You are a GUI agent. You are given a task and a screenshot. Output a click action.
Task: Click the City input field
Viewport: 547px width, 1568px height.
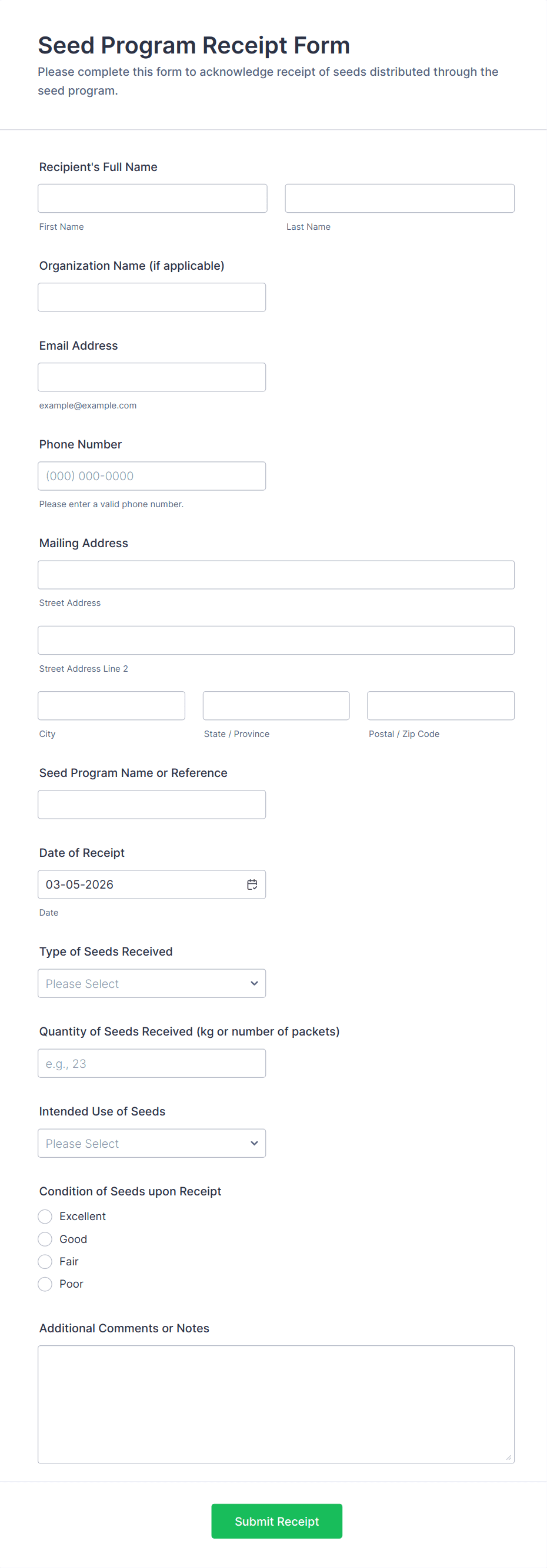pos(112,705)
